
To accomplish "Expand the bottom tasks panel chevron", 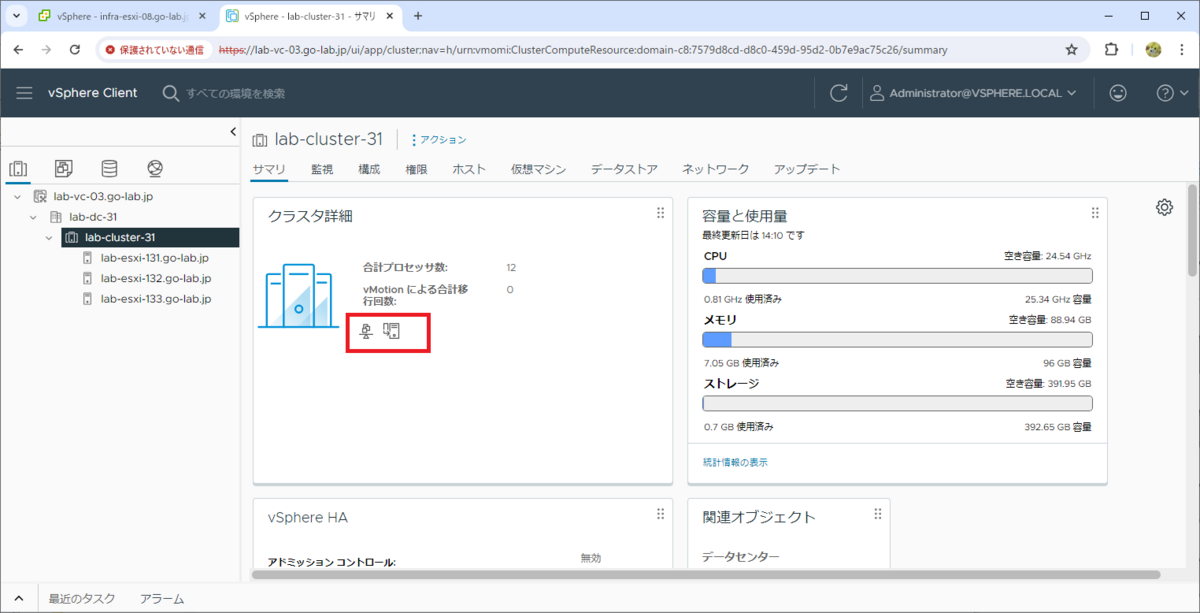I will coord(18,599).
